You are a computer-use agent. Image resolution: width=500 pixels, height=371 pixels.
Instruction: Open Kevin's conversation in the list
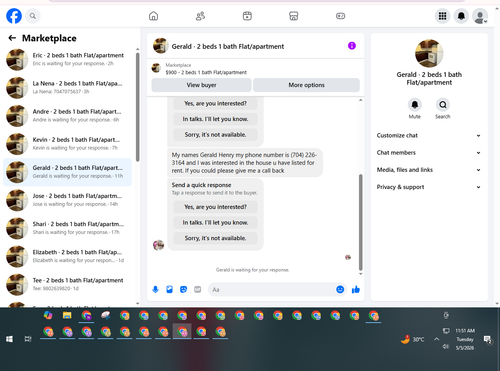click(67, 144)
